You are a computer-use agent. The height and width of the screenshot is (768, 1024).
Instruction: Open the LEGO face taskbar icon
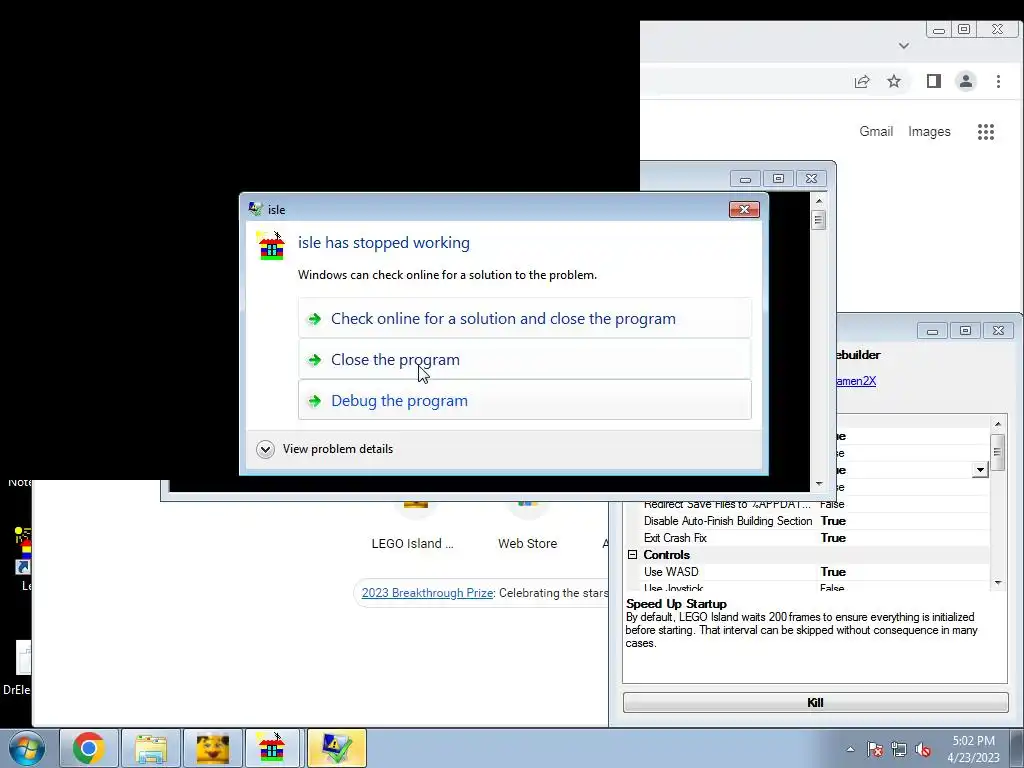tap(213, 748)
